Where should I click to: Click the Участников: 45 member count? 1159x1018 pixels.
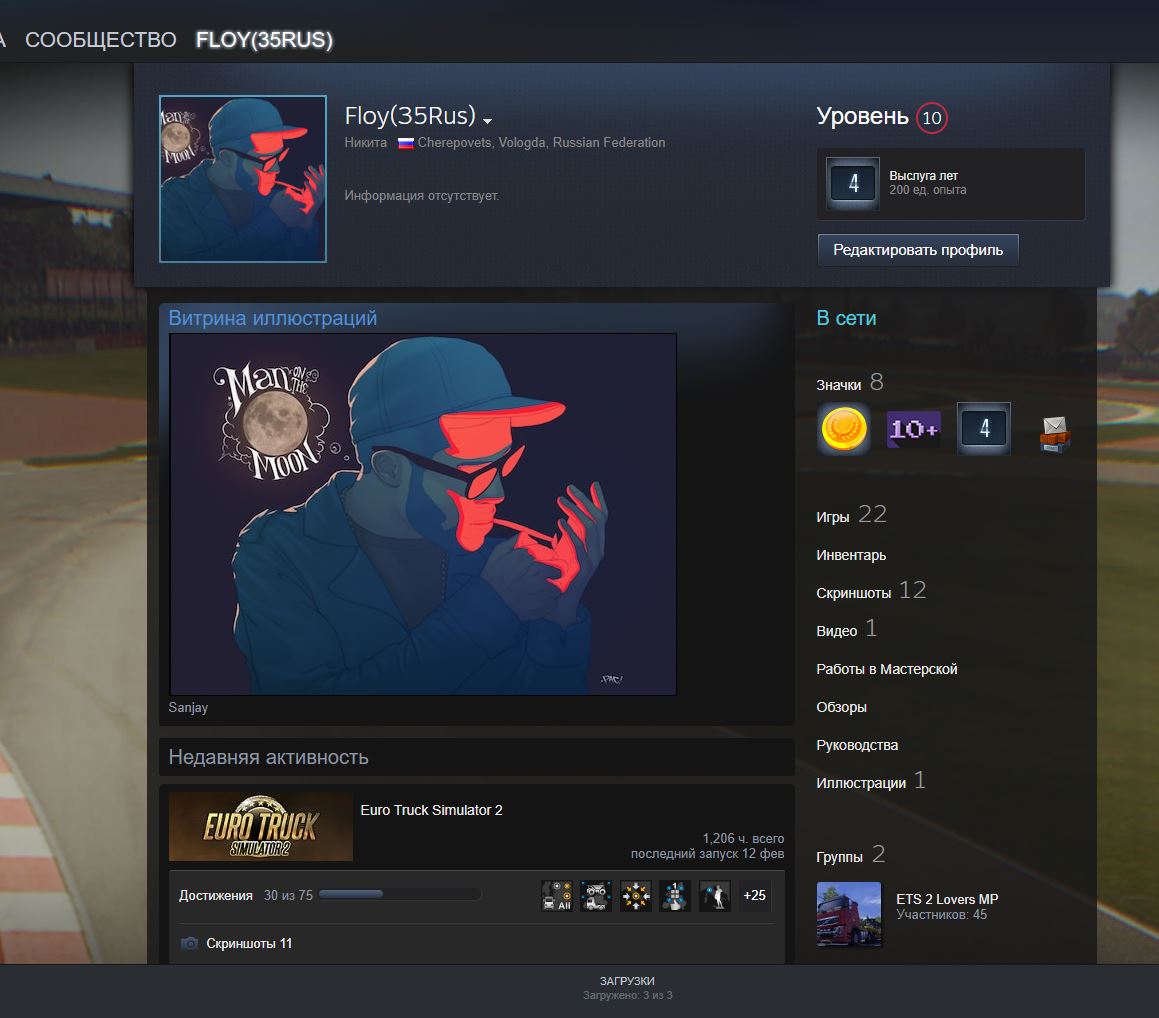pos(942,914)
